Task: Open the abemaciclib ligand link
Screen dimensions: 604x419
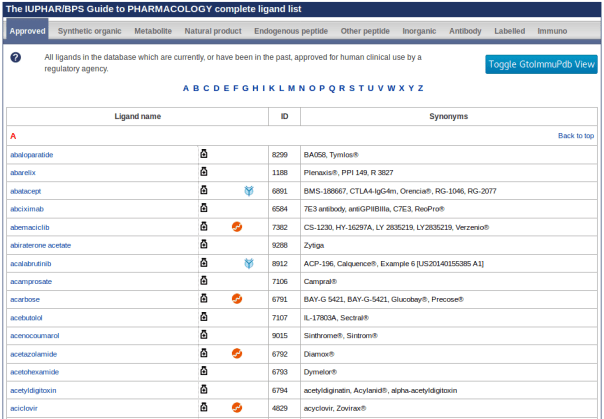Action: click(30, 227)
